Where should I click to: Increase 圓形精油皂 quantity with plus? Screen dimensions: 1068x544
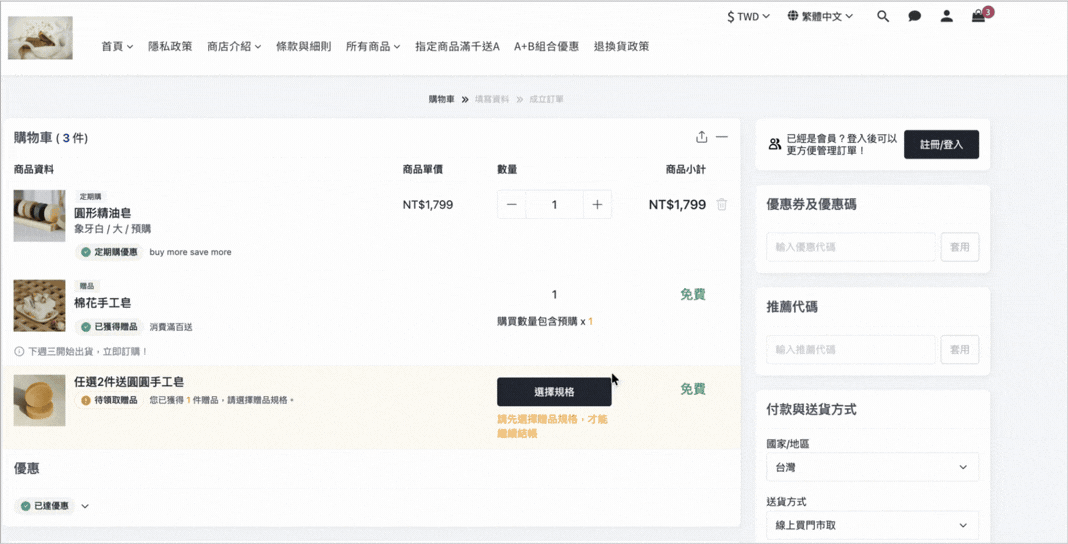coord(597,204)
